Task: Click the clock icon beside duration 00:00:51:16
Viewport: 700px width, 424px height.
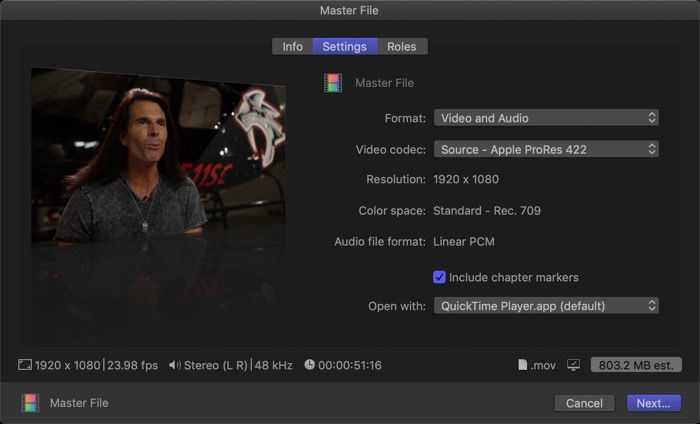Action: tap(309, 365)
